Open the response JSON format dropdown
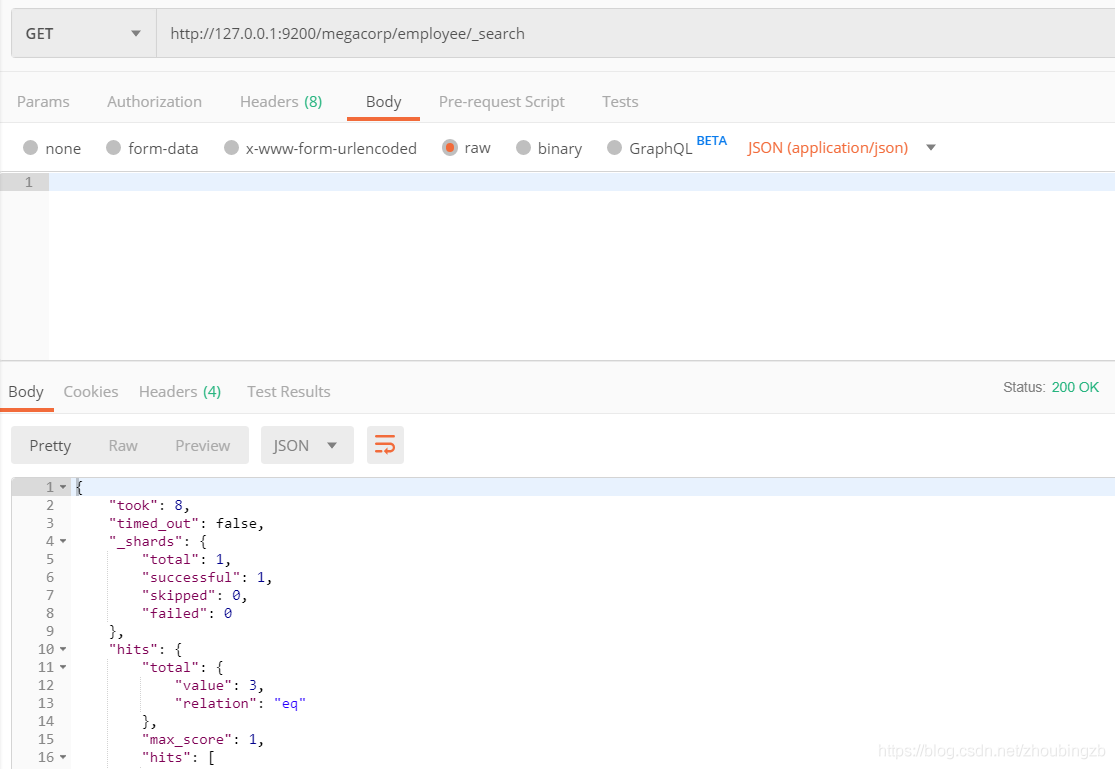This screenshot has width=1115, height=769. tap(307, 445)
